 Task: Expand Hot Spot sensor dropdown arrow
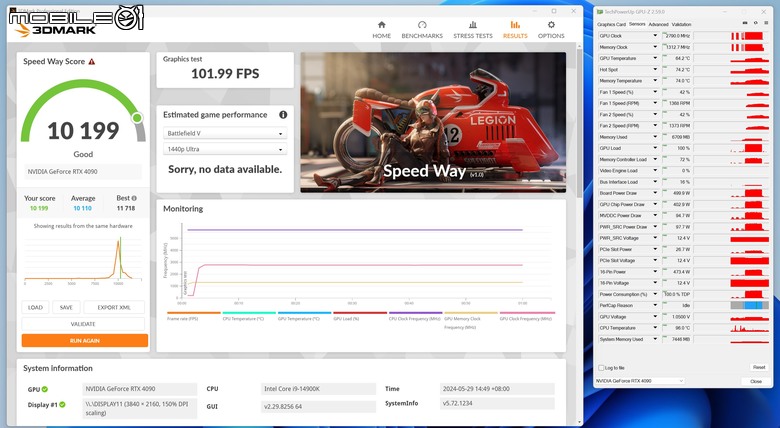coord(655,70)
